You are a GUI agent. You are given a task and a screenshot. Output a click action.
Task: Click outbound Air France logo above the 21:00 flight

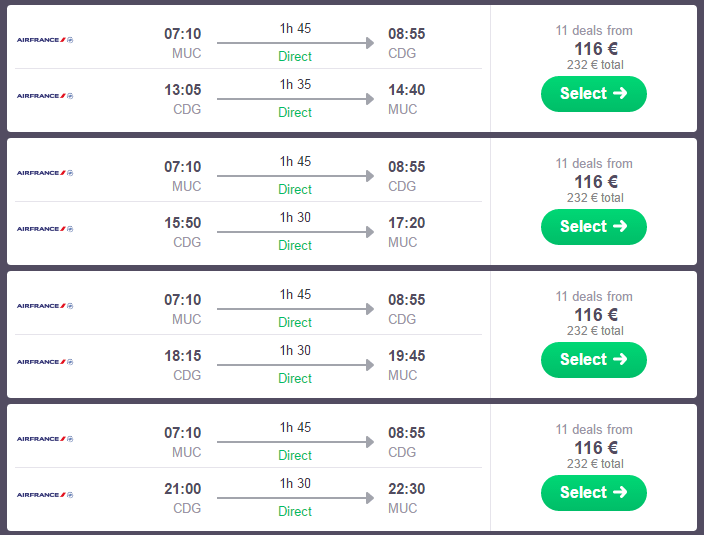click(x=45, y=439)
